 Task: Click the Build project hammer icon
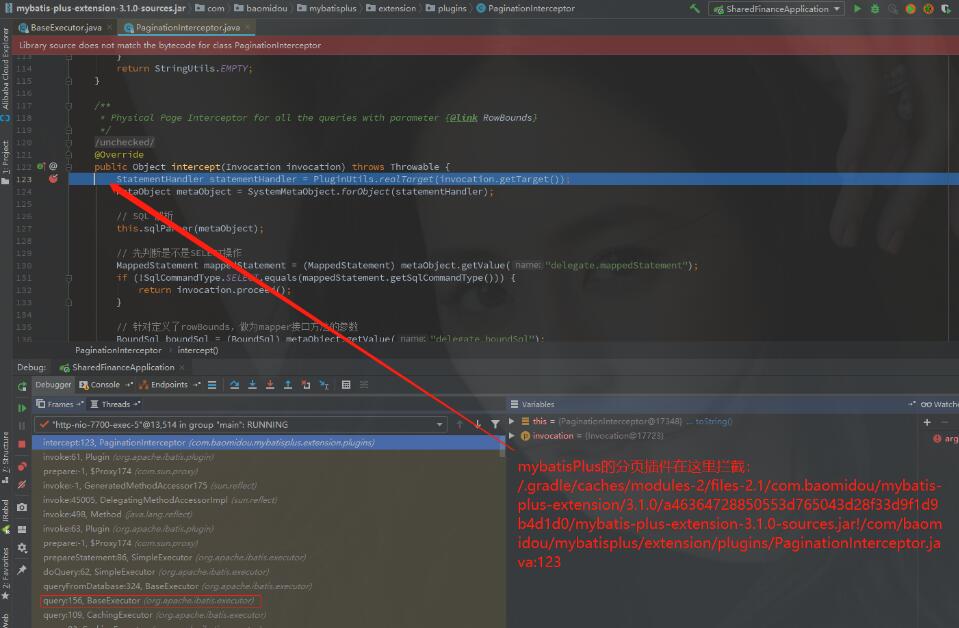coord(694,9)
